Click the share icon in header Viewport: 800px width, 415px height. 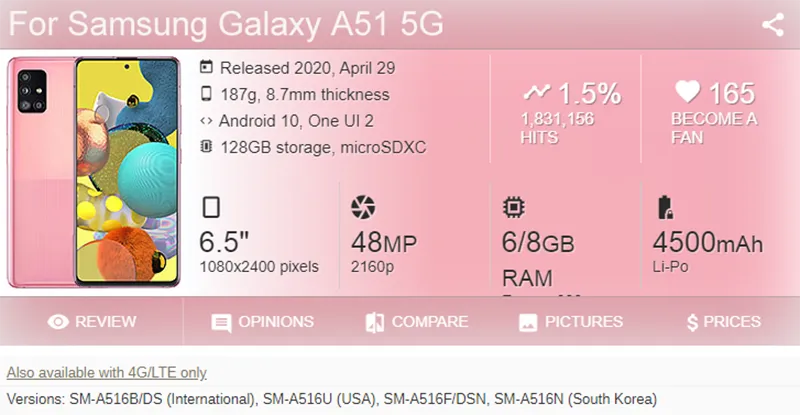[772, 25]
